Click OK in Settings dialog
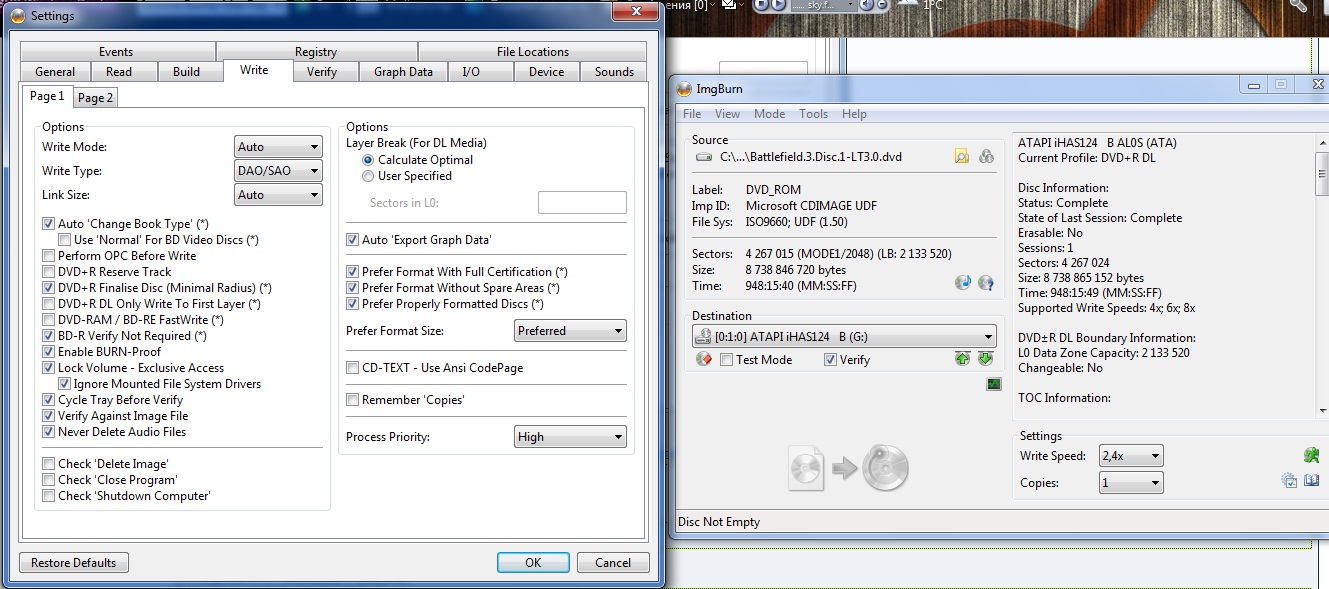1329x589 pixels. pyautogui.click(x=533, y=563)
